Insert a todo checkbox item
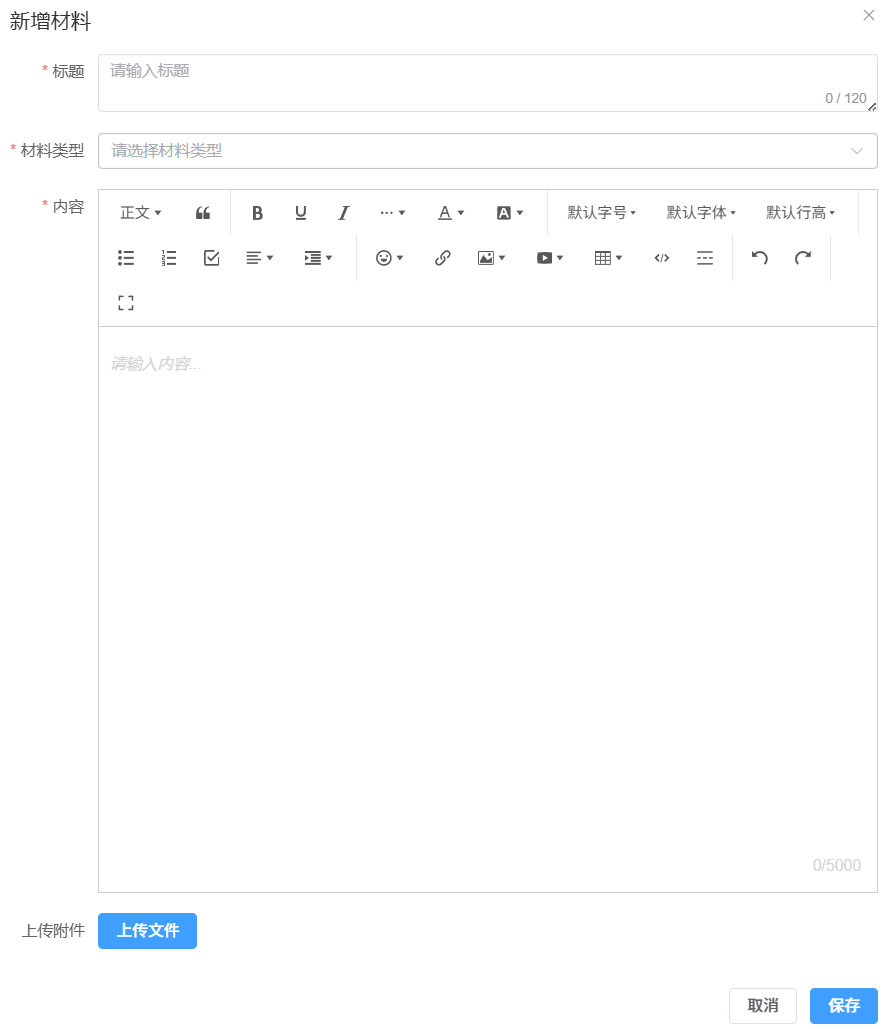889x1029 pixels. pyautogui.click(x=212, y=258)
